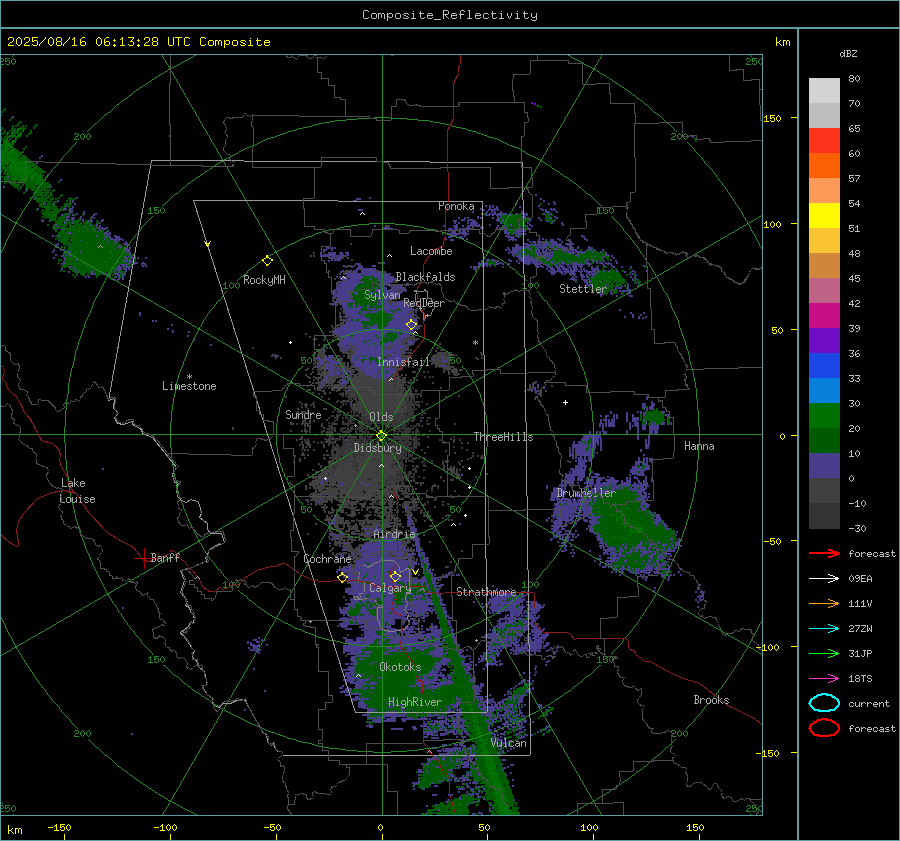Click the magenta 18TS arrow in legend

824,679
